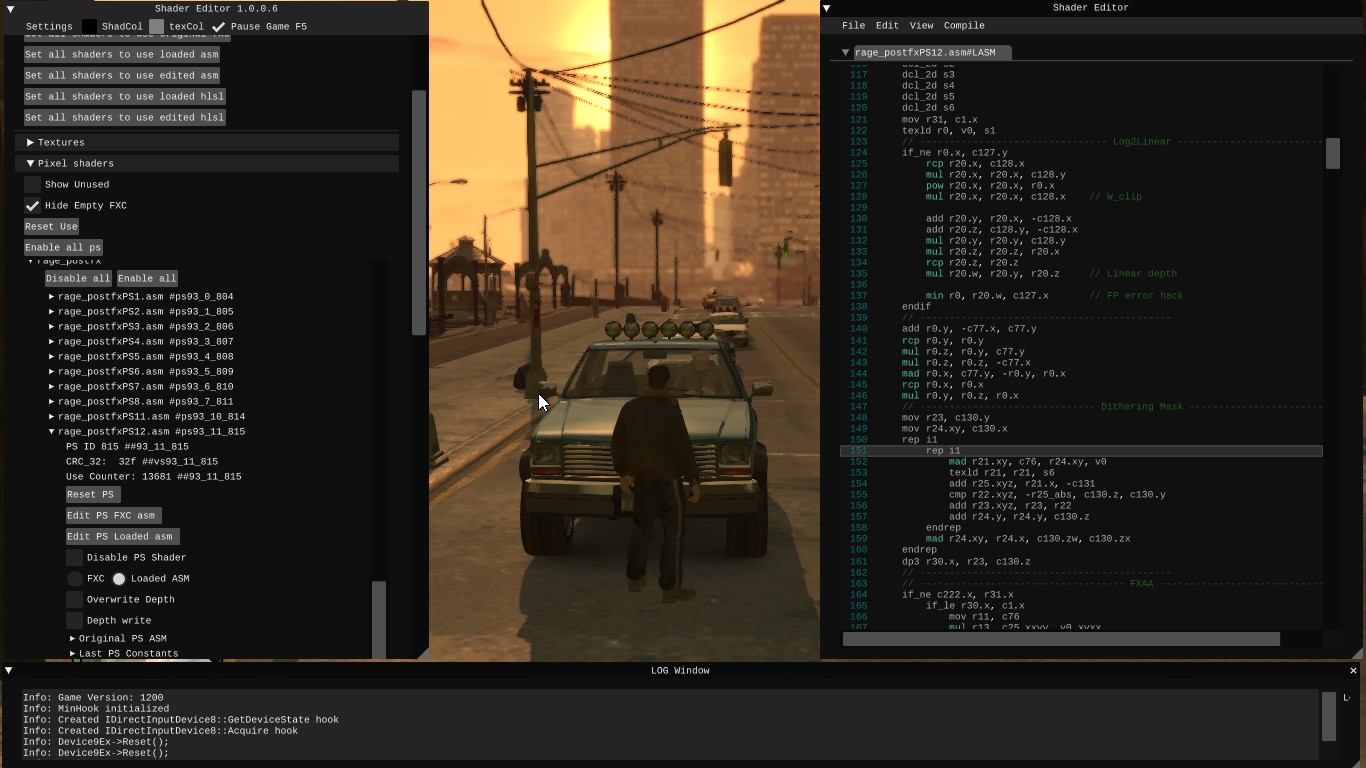Click the pixel shader list scrollbar thumb
This screenshot has height=768, width=1366.
379,620
